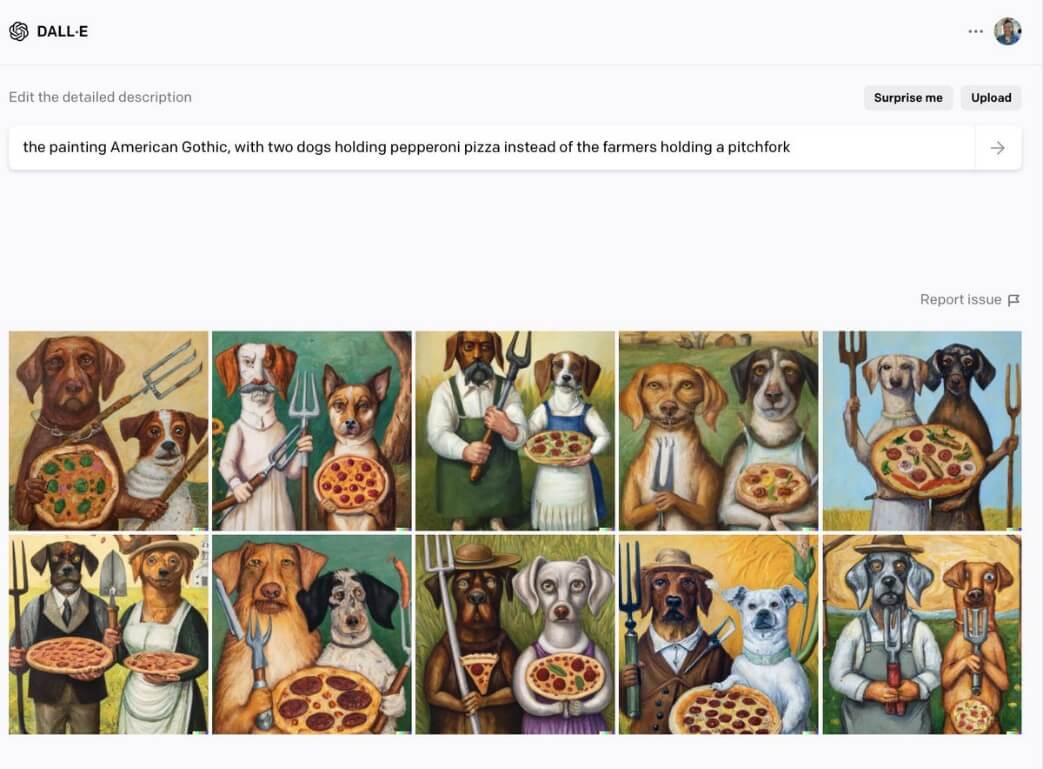Open result with golden dog and black-eared dog
Screen dimensions: 1043x769
pos(312,635)
